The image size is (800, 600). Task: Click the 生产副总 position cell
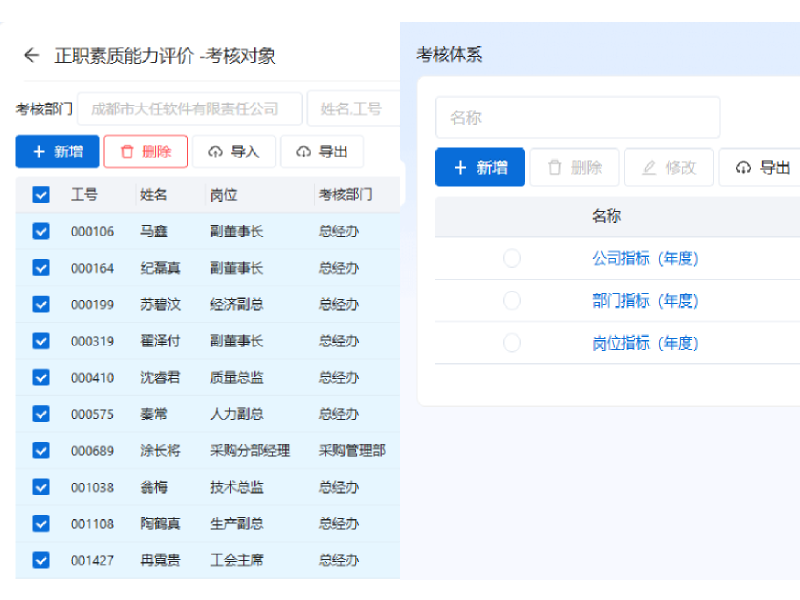click(237, 523)
